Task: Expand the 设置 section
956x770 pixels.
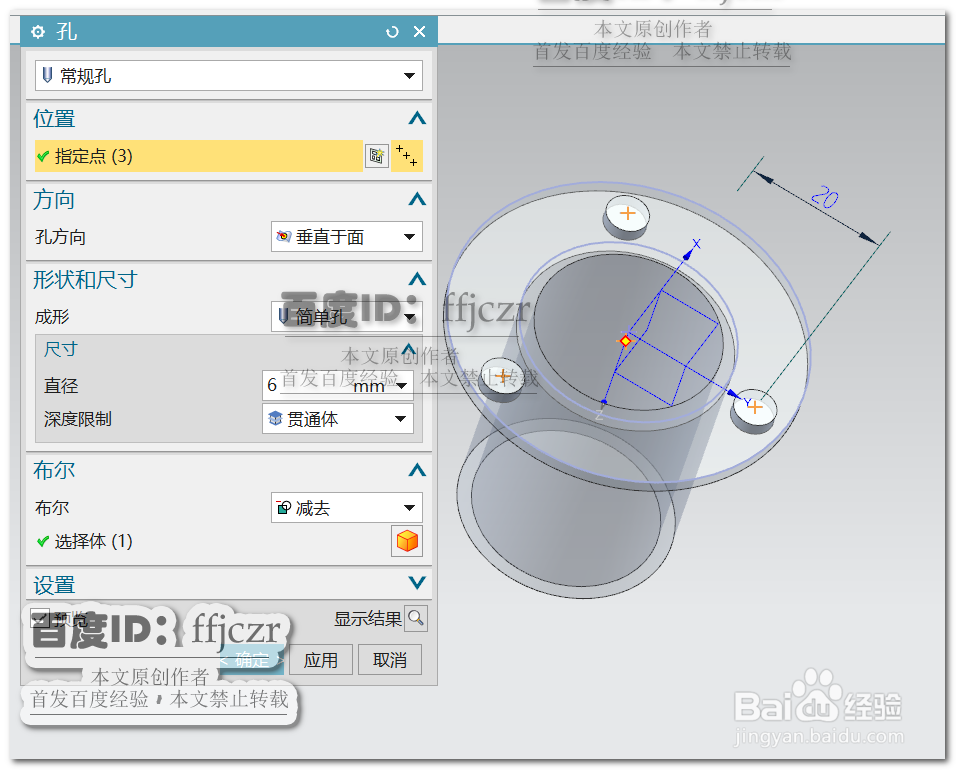Action: pyautogui.click(x=417, y=582)
